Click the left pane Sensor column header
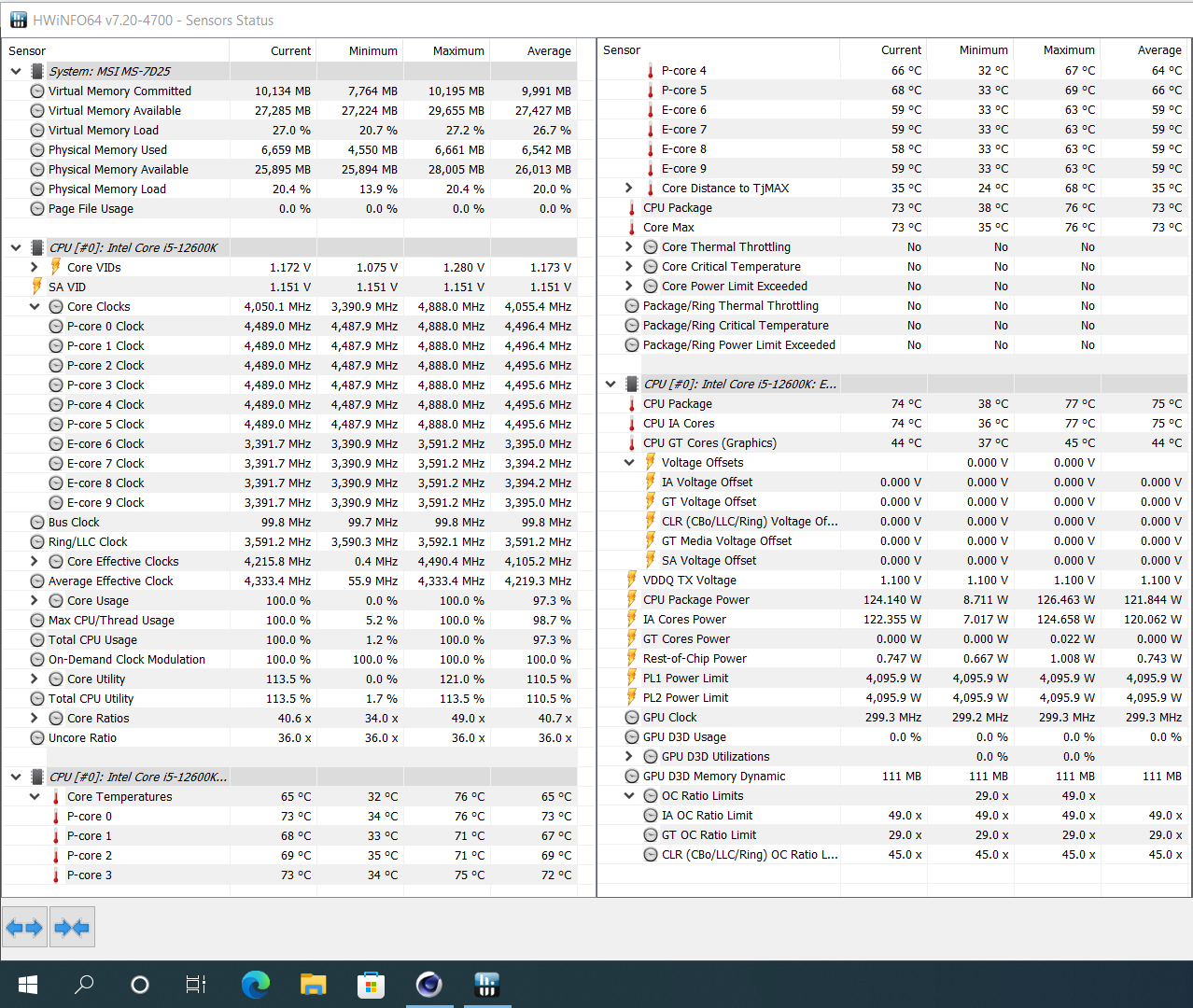This screenshot has width=1193, height=1008. [116, 50]
